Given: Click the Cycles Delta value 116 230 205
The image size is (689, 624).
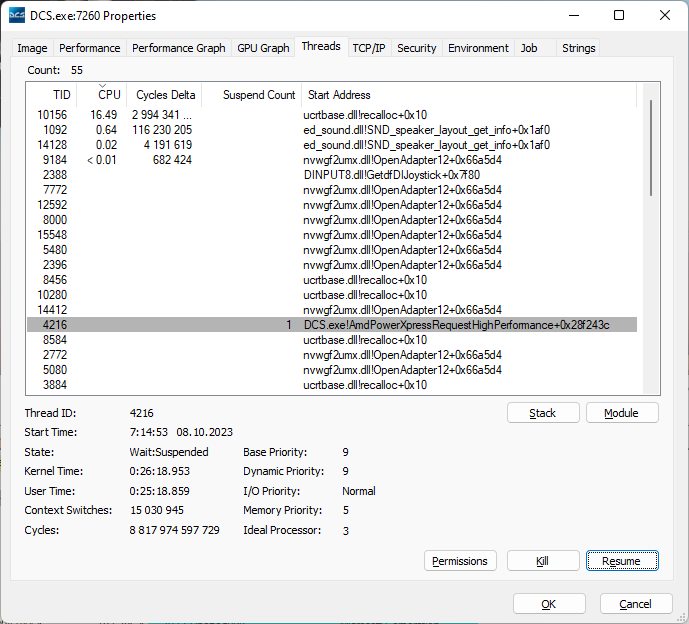Looking at the screenshot, I should pos(162,130).
